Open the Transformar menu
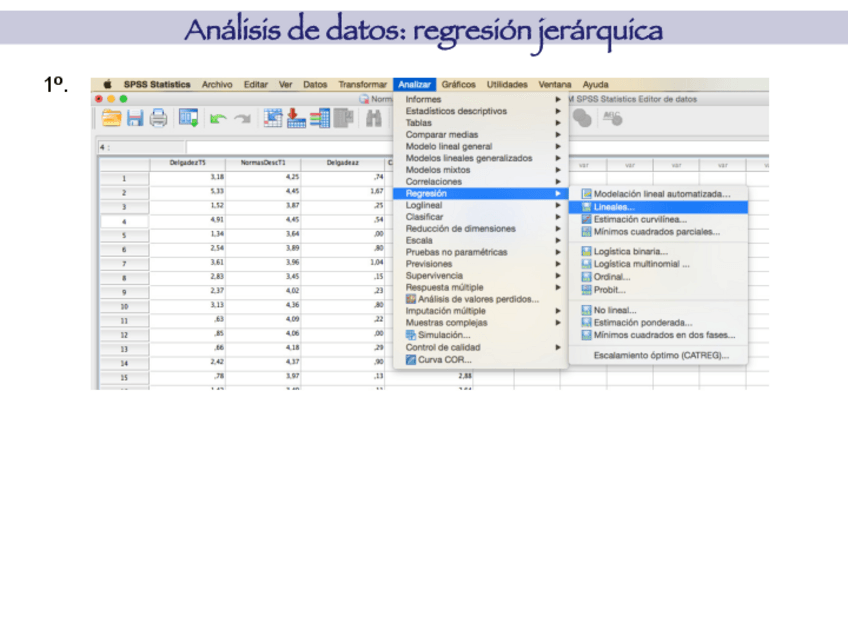This screenshot has height=636, width=848. pyautogui.click(x=362, y=85)
